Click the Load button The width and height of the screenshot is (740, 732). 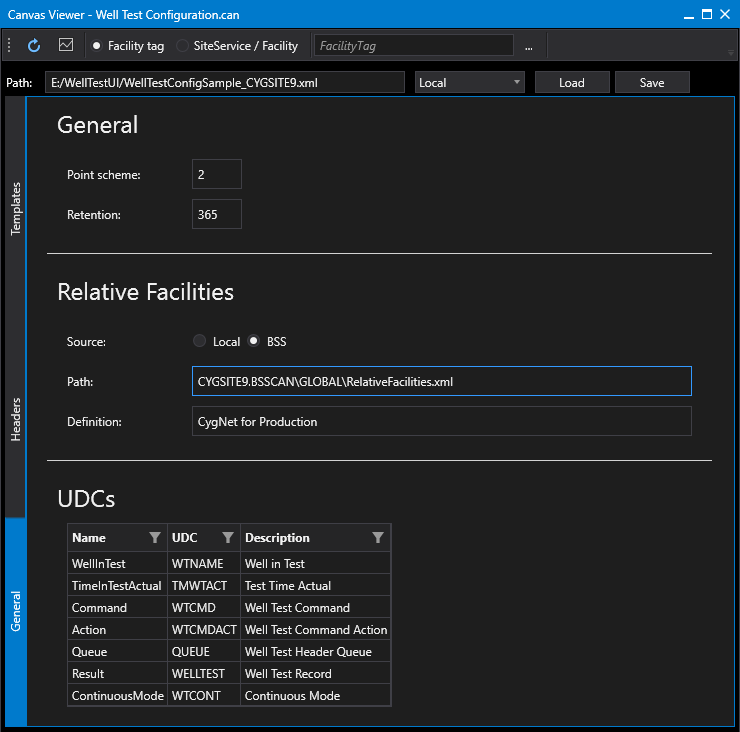point(572,83)
